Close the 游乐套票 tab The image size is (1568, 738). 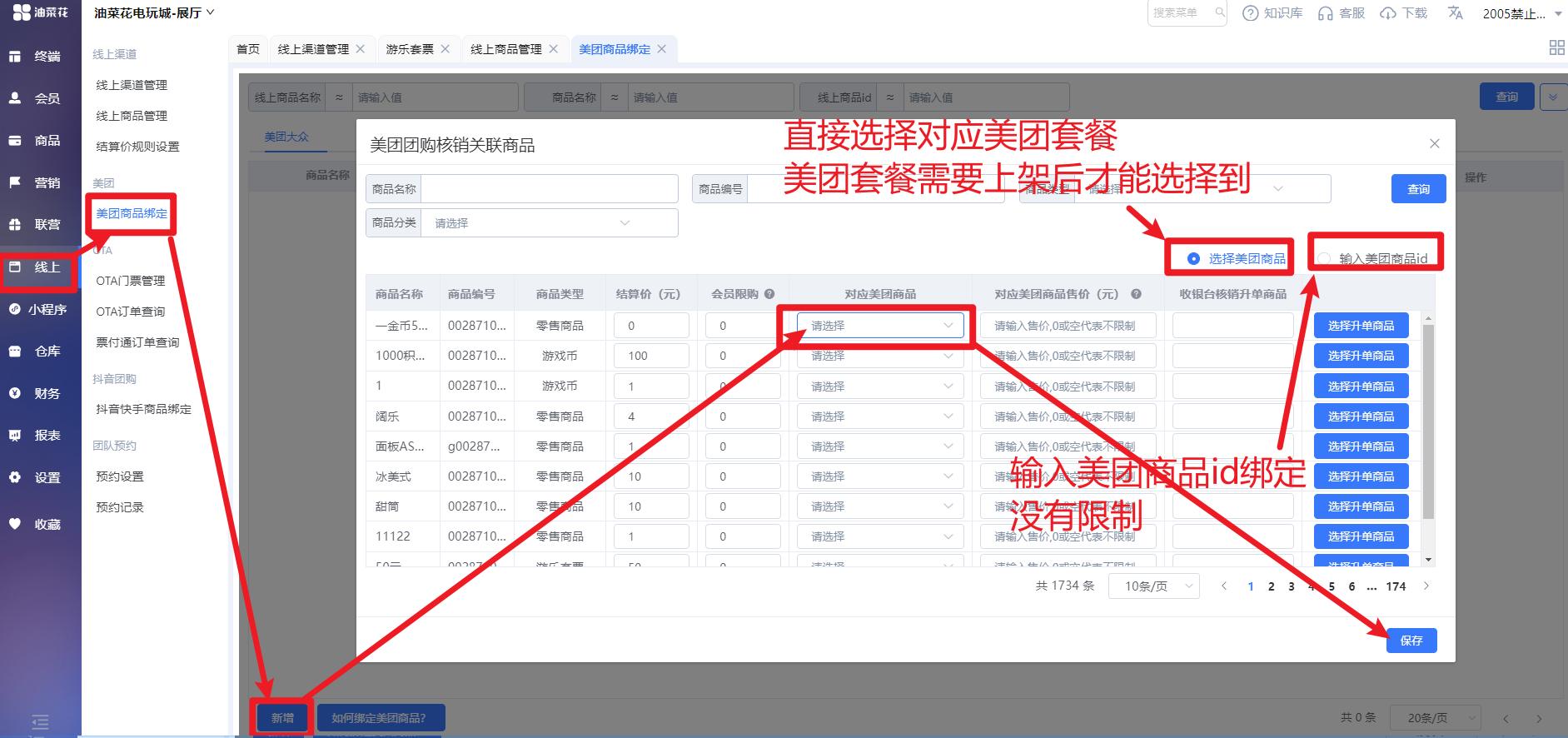pos(446,49)
